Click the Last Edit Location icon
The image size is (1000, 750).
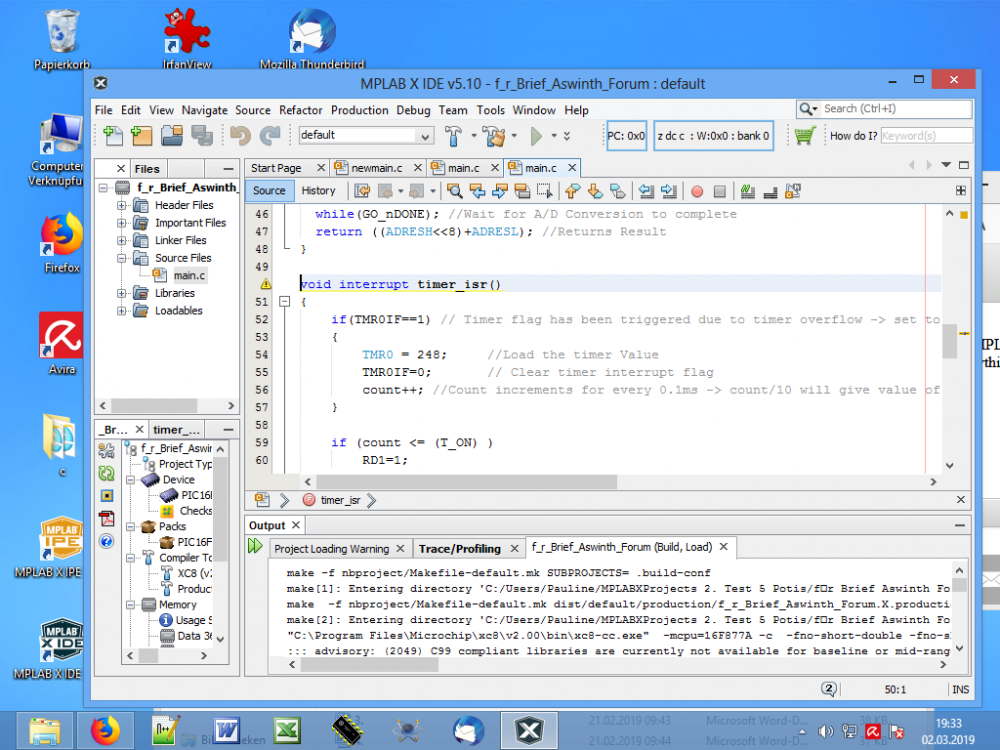click(x=361, y=190)
